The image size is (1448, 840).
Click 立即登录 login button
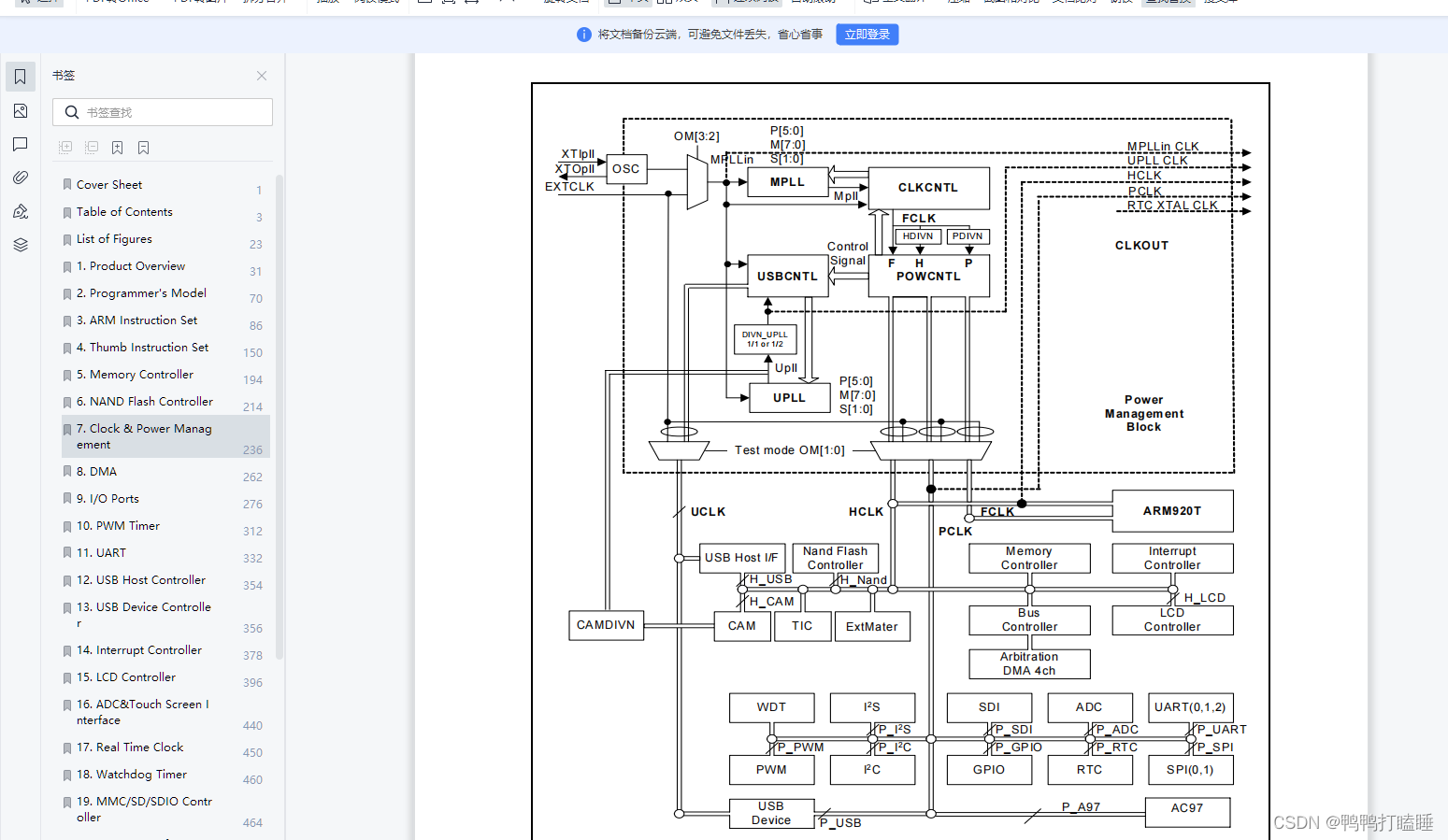pos(867,35)
